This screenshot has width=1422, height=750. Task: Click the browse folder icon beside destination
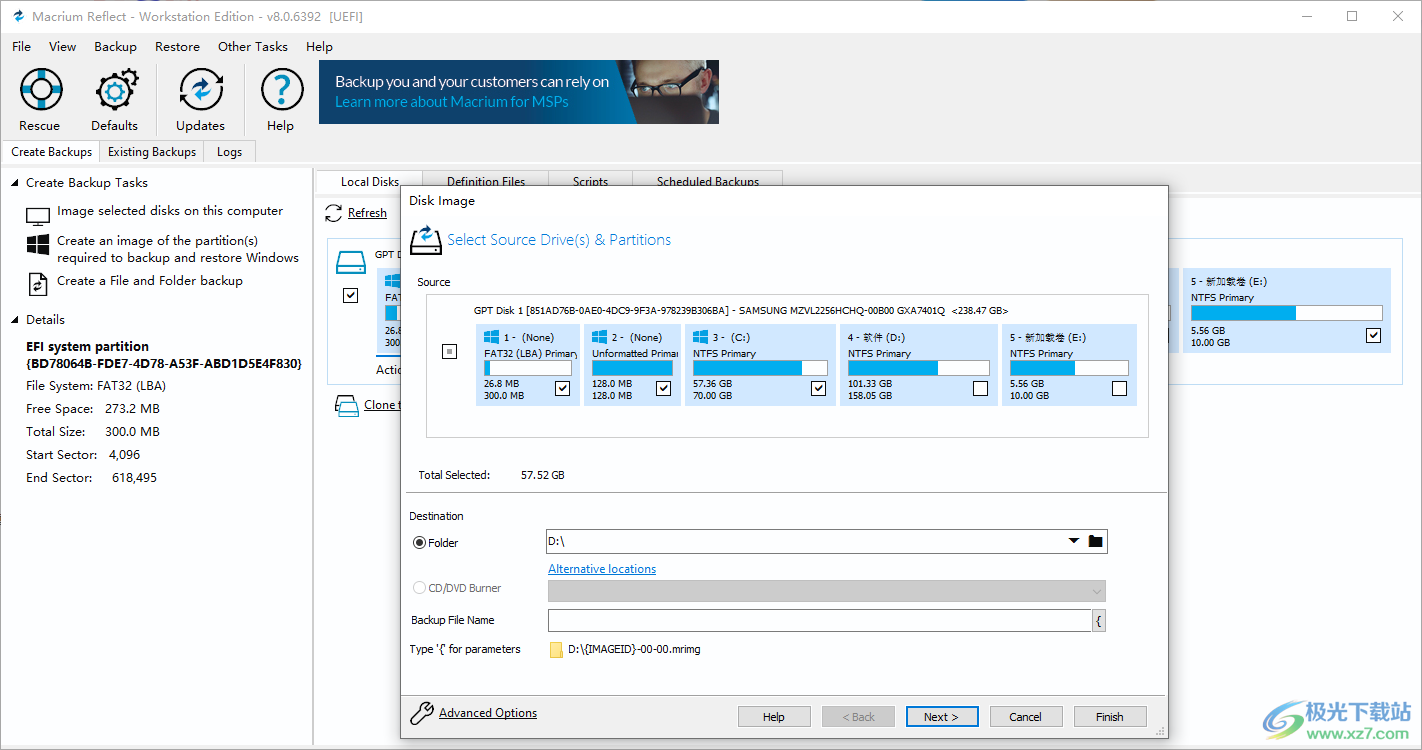[x=1096, y=541]
